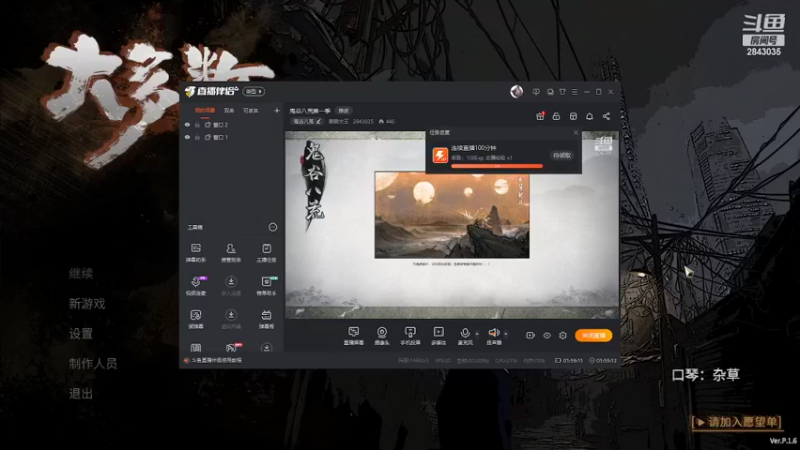The width and height of the screenshot is (800, 450).
Task: Open the gift box icon with red dot
Action: pos(540,116)
